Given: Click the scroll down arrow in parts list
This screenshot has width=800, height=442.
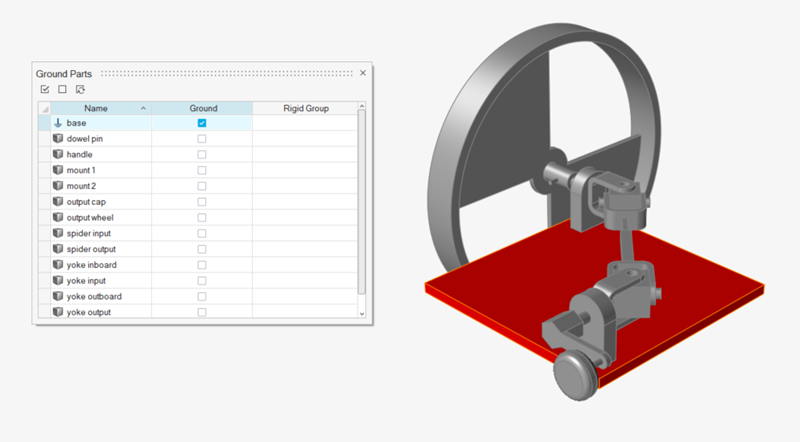Looking at the screenshot, I should pyautogui.click(x=362, y=313).
